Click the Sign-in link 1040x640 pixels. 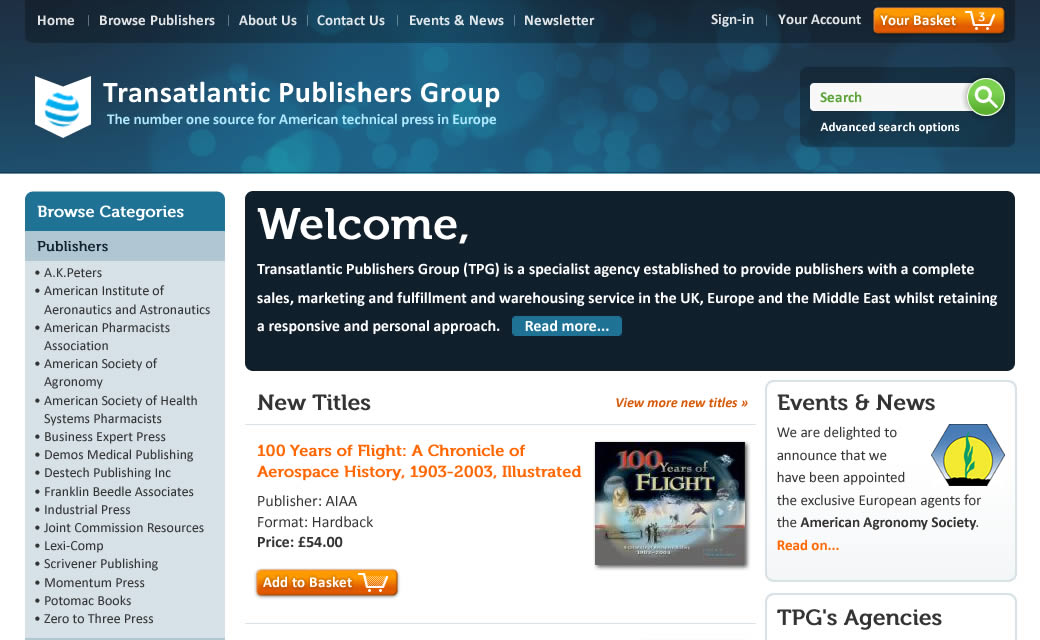pos(732,20)
